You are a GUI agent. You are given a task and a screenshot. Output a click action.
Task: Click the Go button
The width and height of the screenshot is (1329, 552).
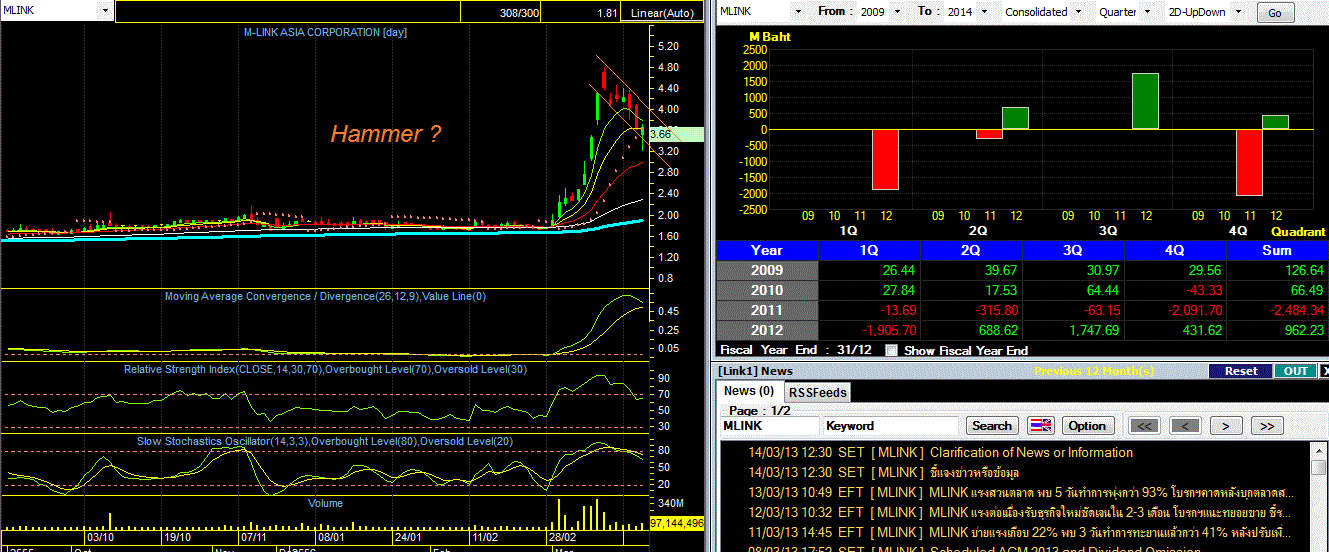(1274, 13)
